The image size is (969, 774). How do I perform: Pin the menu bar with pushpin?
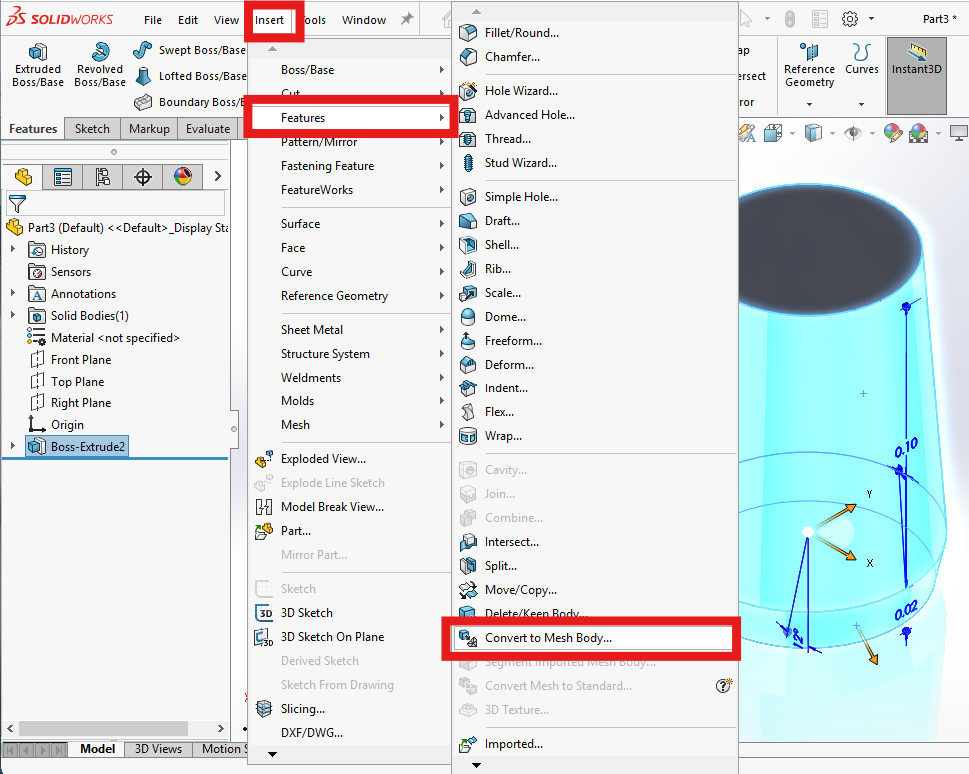click(407, 19)
